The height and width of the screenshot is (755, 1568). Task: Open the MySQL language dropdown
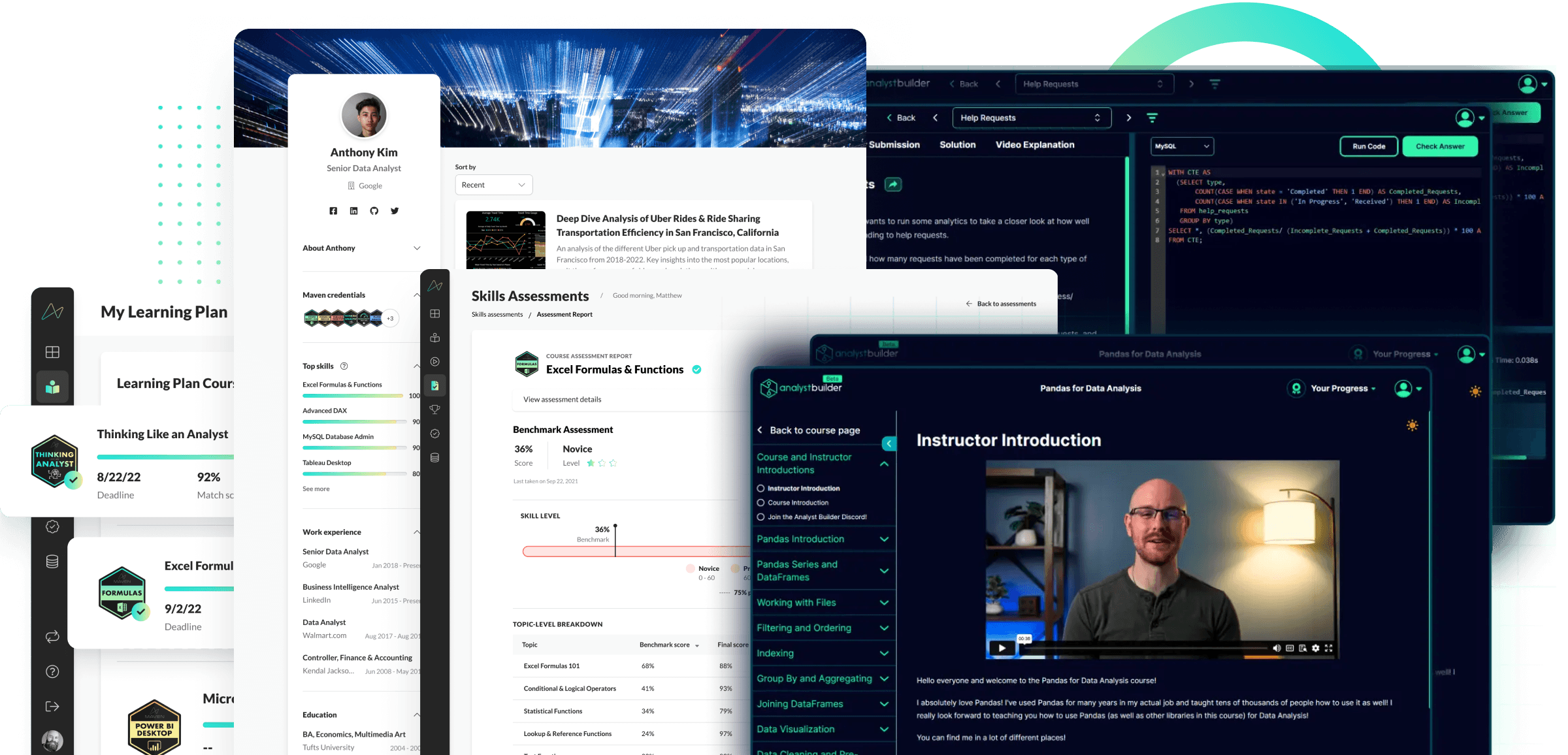(1183, 146)
